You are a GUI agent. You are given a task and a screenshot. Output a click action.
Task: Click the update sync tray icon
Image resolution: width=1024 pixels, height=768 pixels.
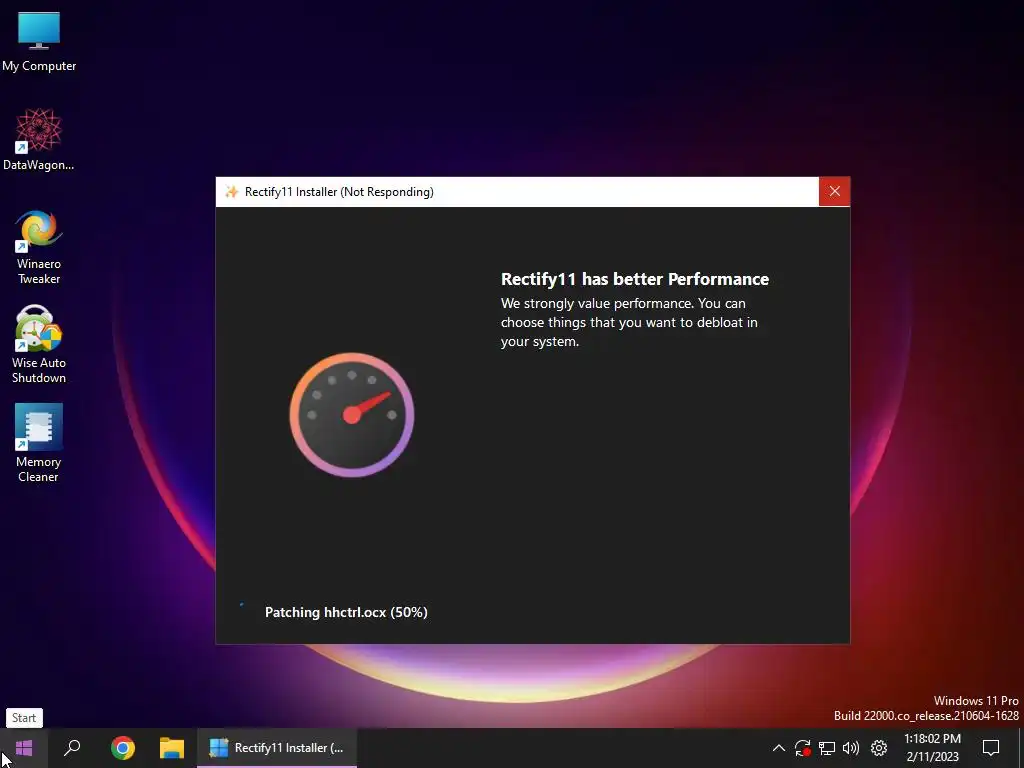point(803,748)
